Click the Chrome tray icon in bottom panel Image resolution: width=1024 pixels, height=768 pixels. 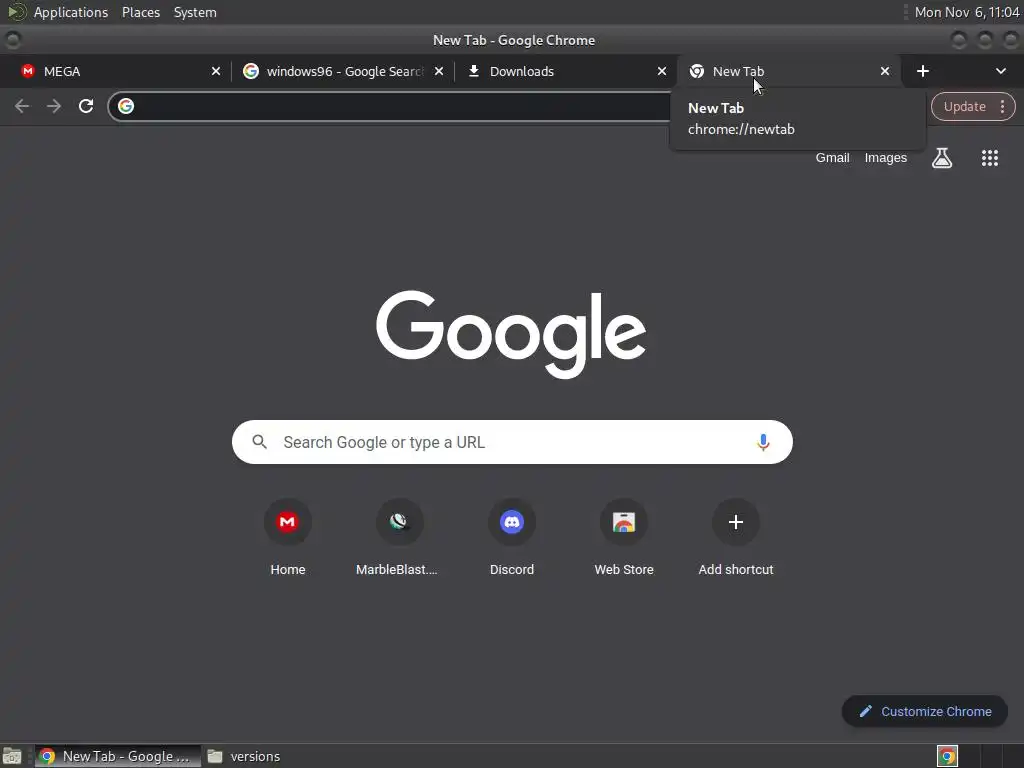(x=947, y=756)
